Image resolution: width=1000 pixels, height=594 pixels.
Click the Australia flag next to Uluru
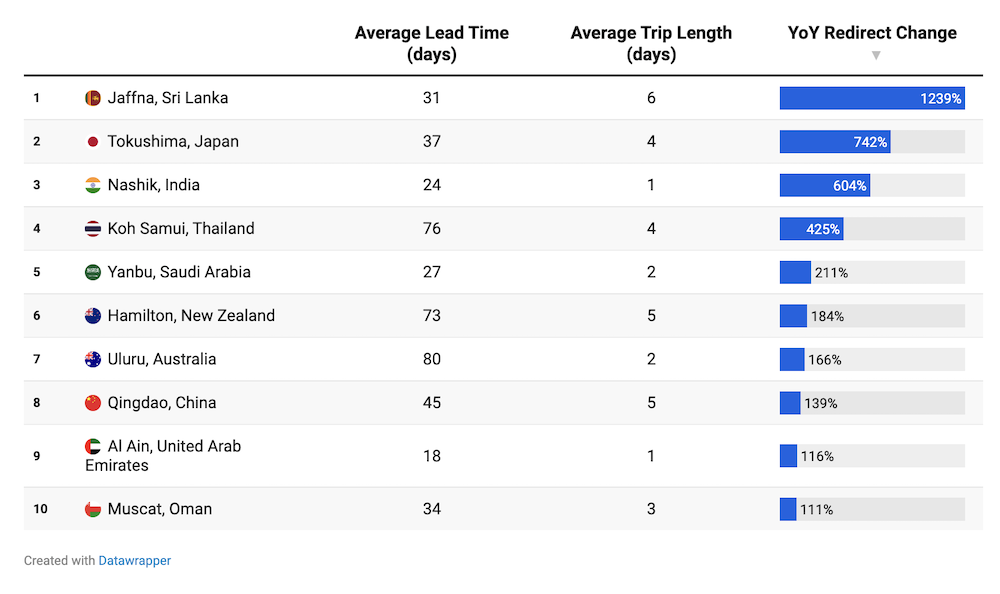(93, 359)
